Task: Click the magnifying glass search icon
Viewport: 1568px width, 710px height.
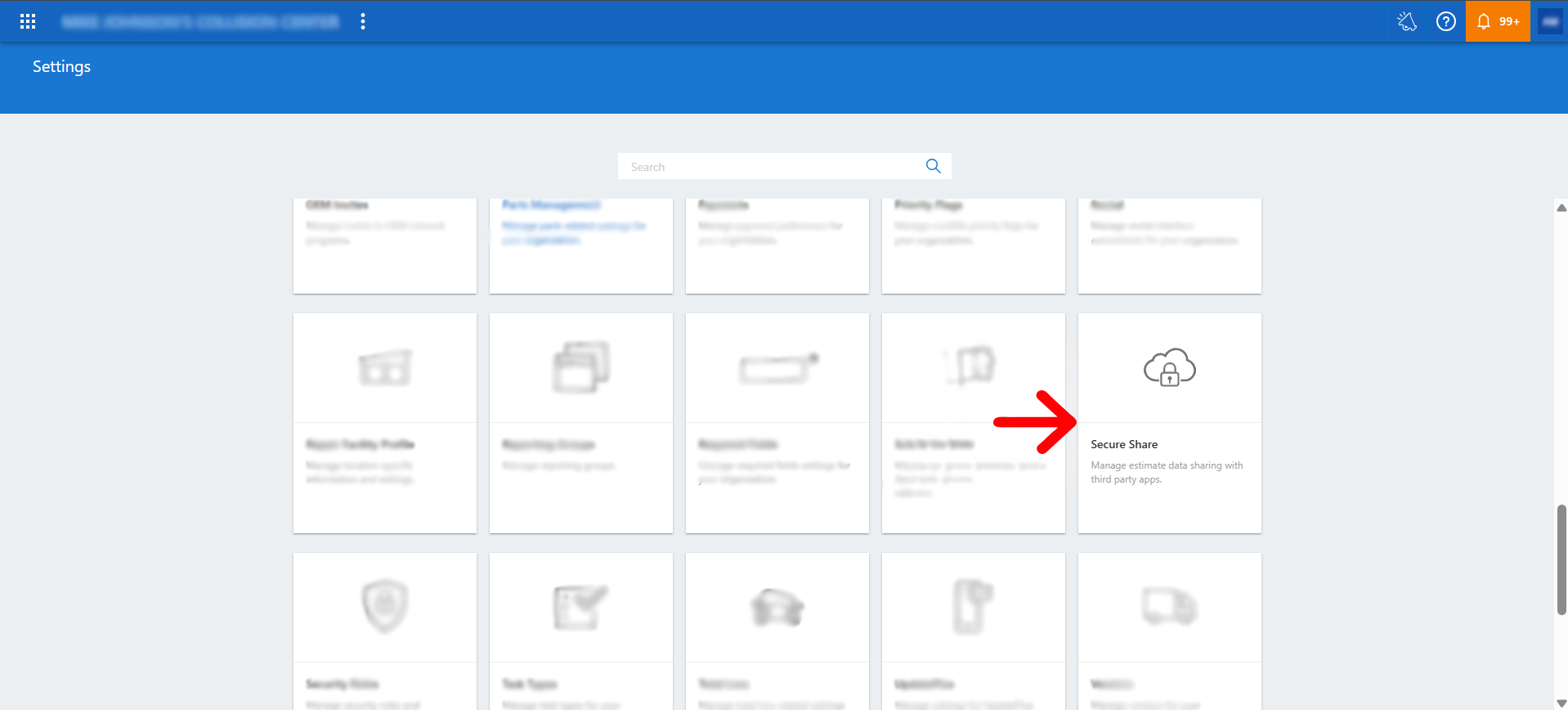Action: (933, 167)
